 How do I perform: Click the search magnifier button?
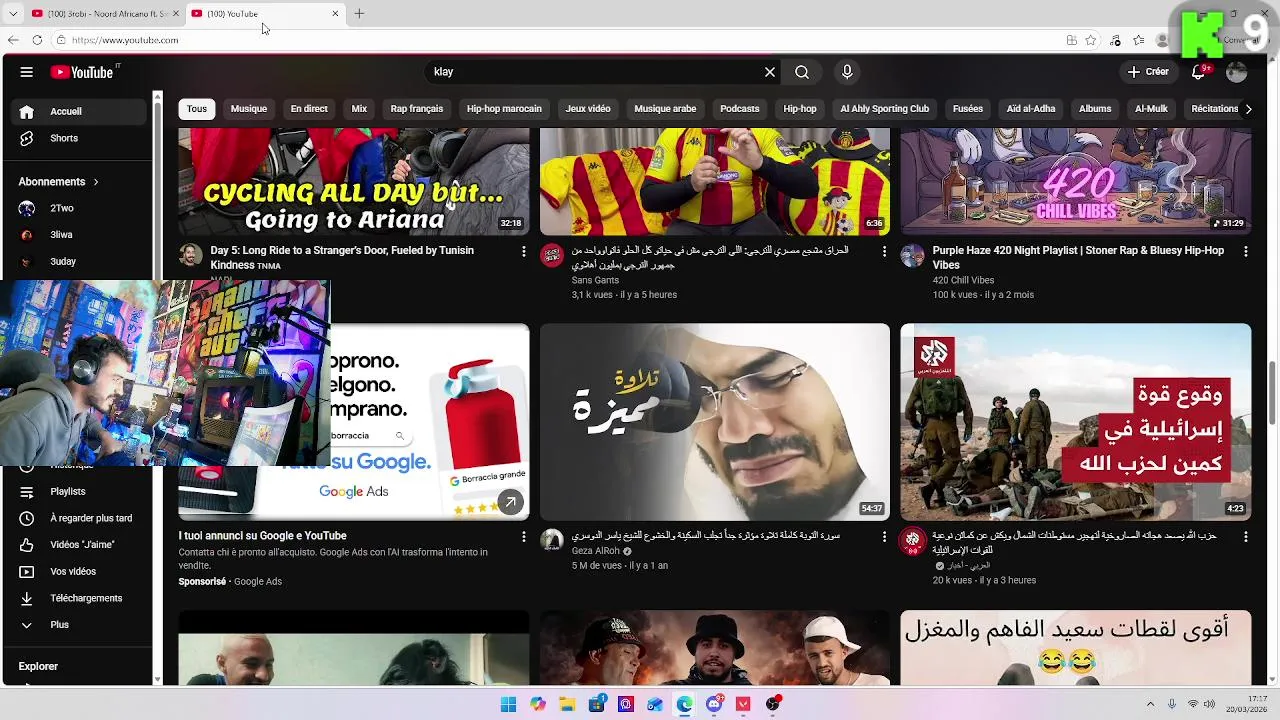pyautogui.click(x=802, y=72)
